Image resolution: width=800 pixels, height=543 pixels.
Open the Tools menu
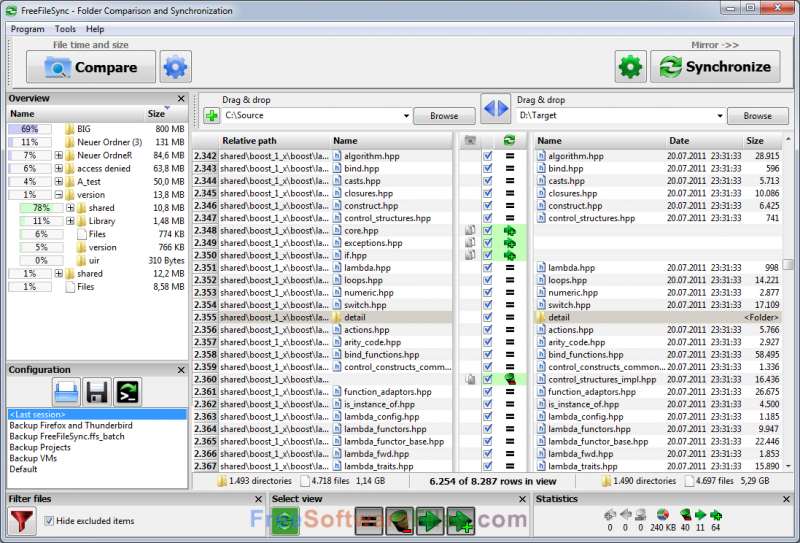[x=65, y=29]
